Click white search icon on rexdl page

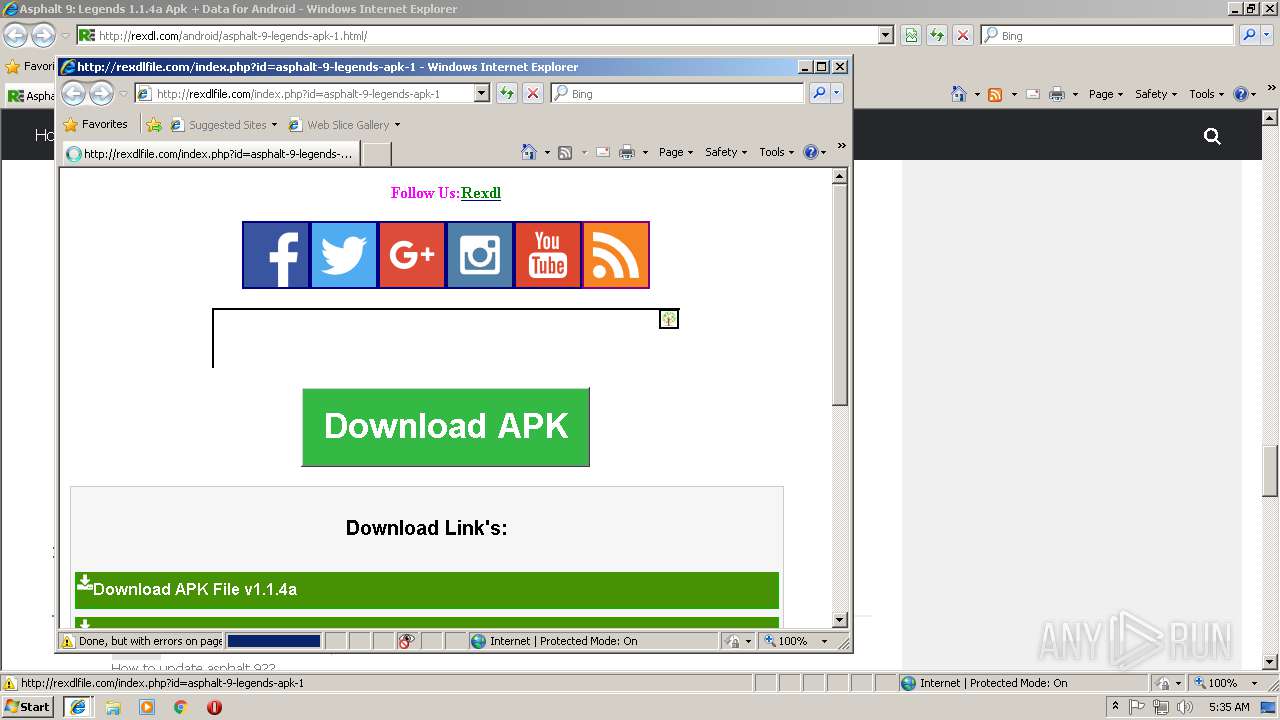(1212, 136)
